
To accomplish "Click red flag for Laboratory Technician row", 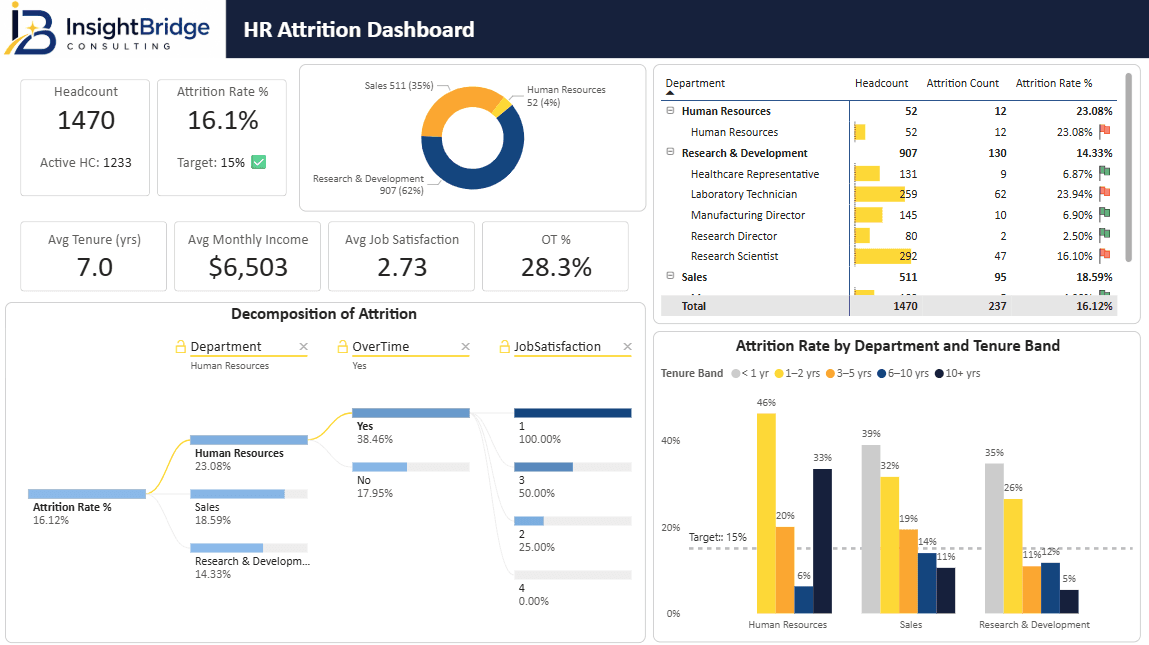I will 1105,194.
